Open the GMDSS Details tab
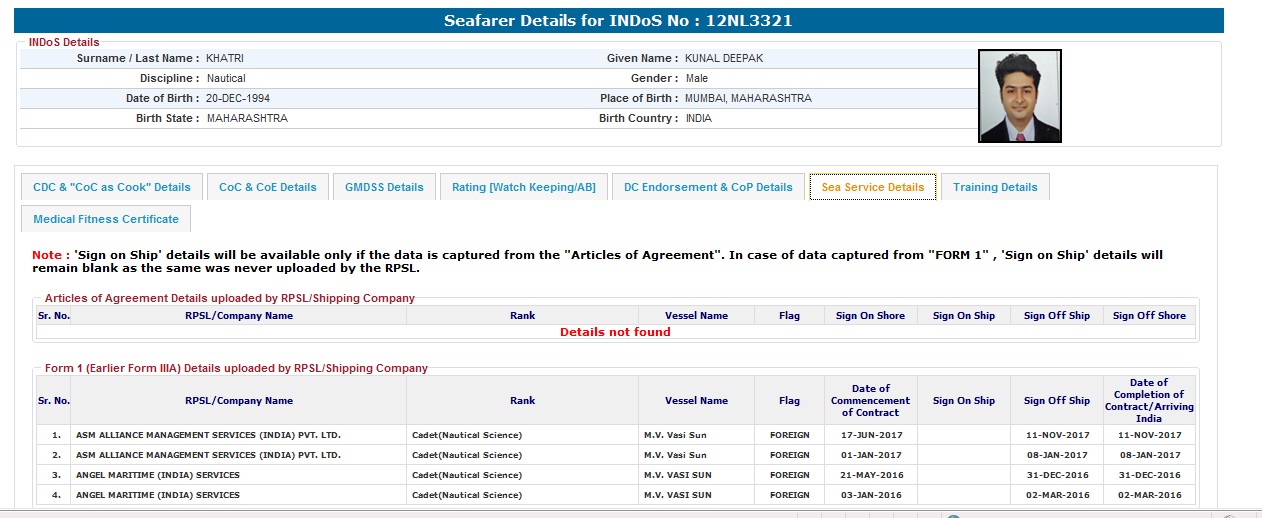The height and width of the screenshot is (518, 1262). pyautogui.click(x=384, y=187)
